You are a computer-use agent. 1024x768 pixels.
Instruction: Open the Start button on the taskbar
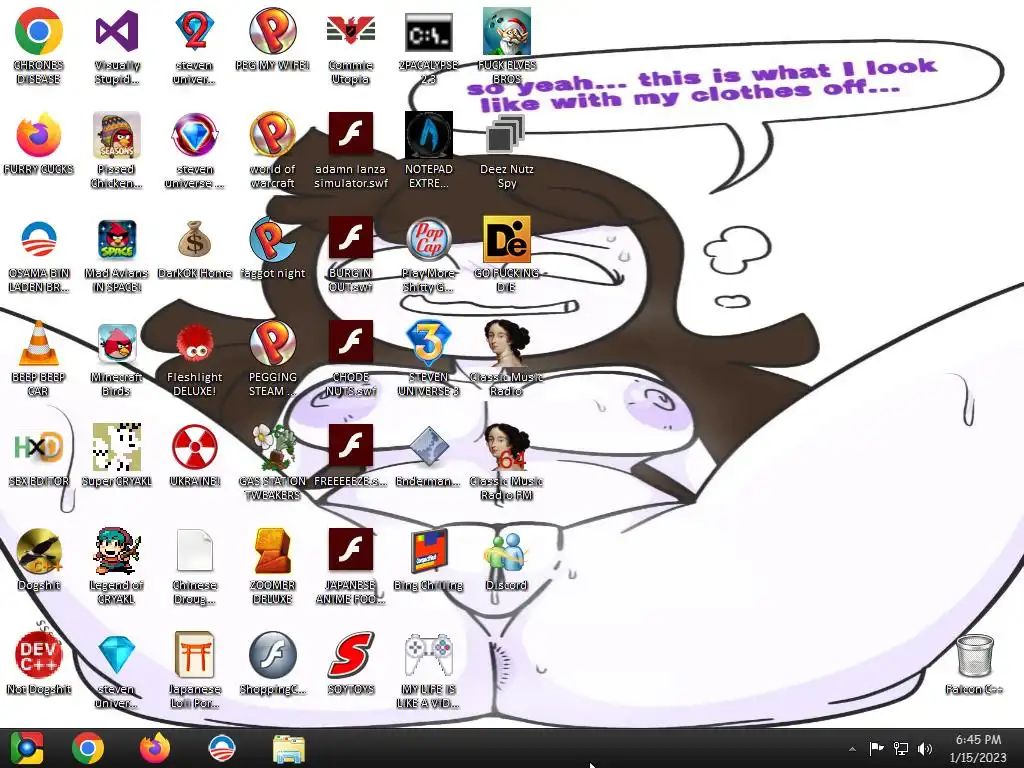26,748
